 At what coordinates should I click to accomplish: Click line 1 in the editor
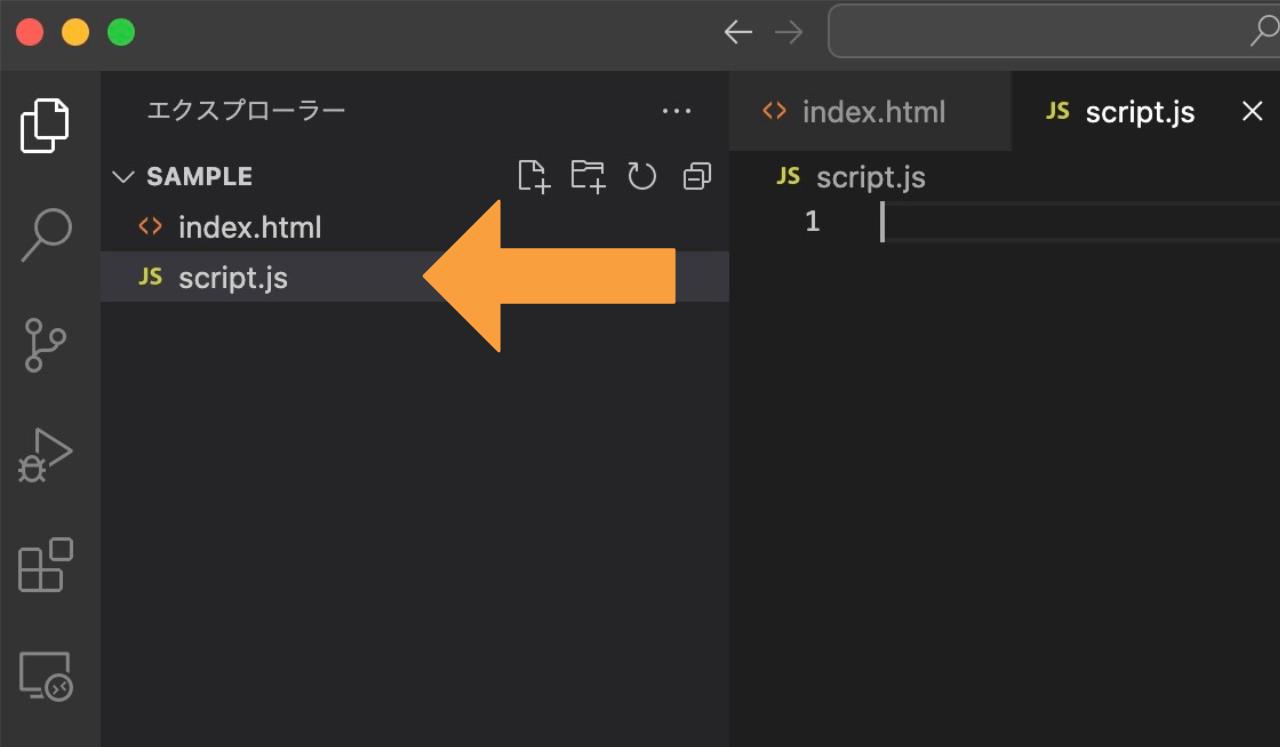coord(1080,222)
